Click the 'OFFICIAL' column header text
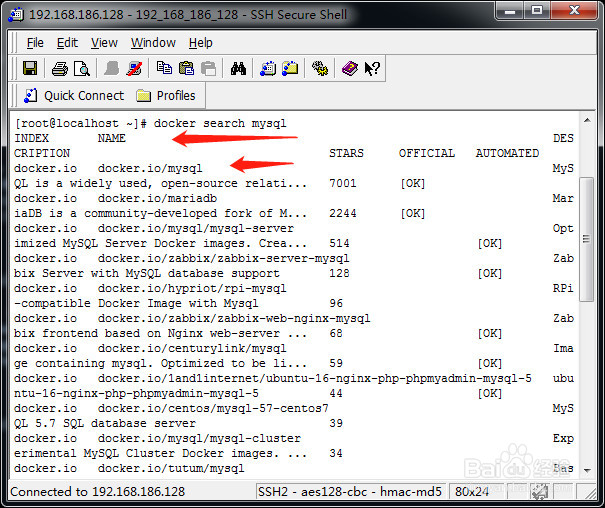Image resolution: width=605 pixels, height=508 pixels. [x=427, y=153]
